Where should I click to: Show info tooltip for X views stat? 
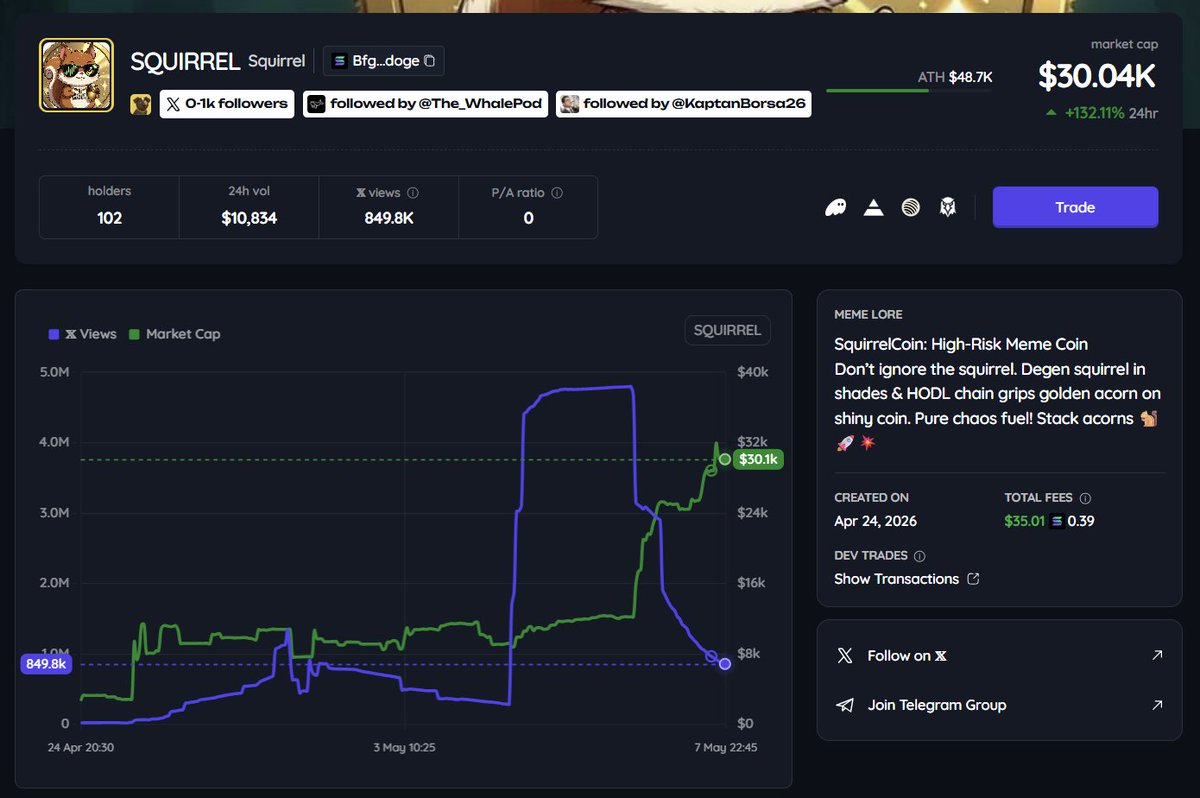(x=413, y=193)
